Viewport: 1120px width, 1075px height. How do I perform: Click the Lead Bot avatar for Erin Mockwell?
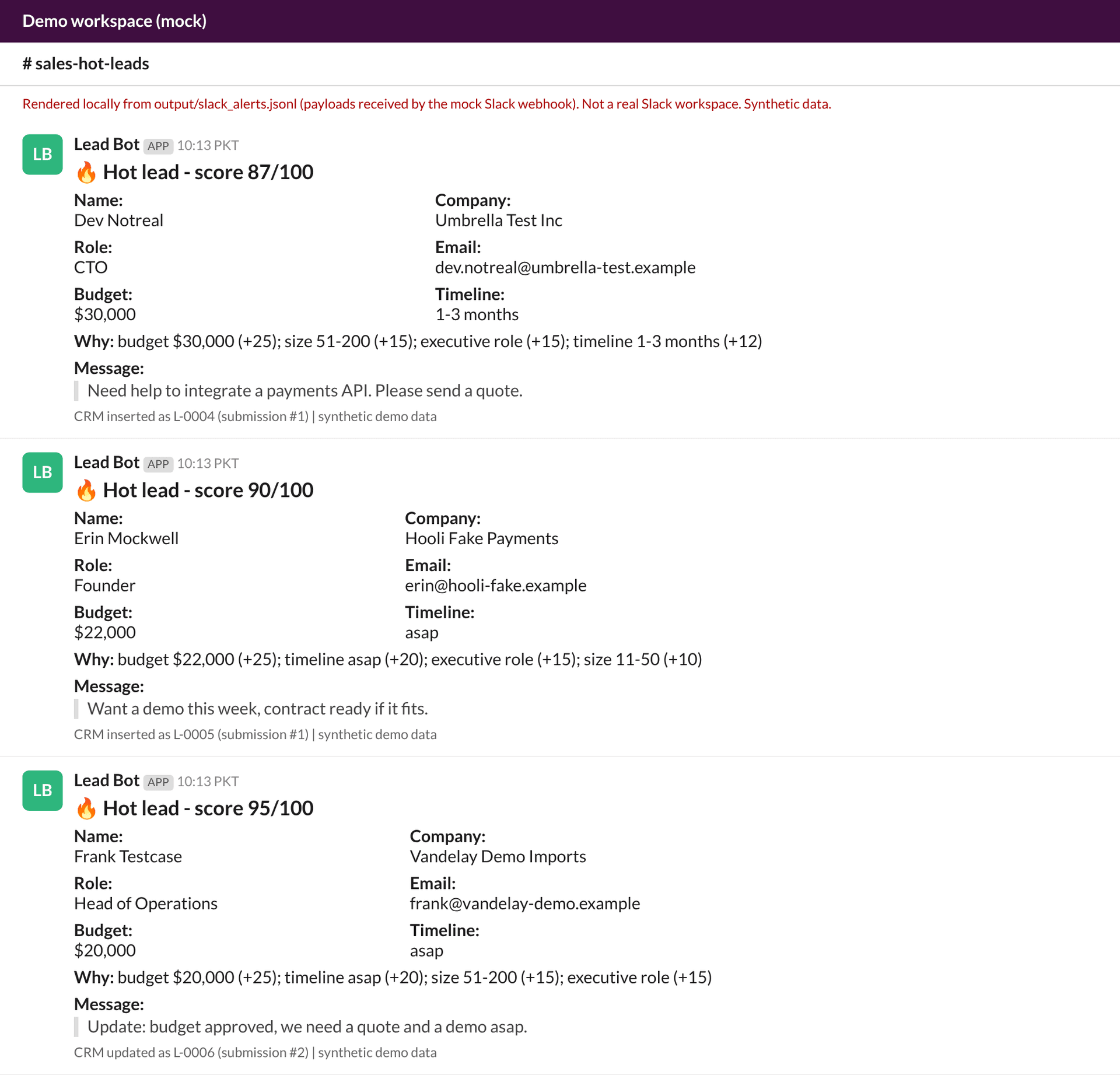(43, 472)
